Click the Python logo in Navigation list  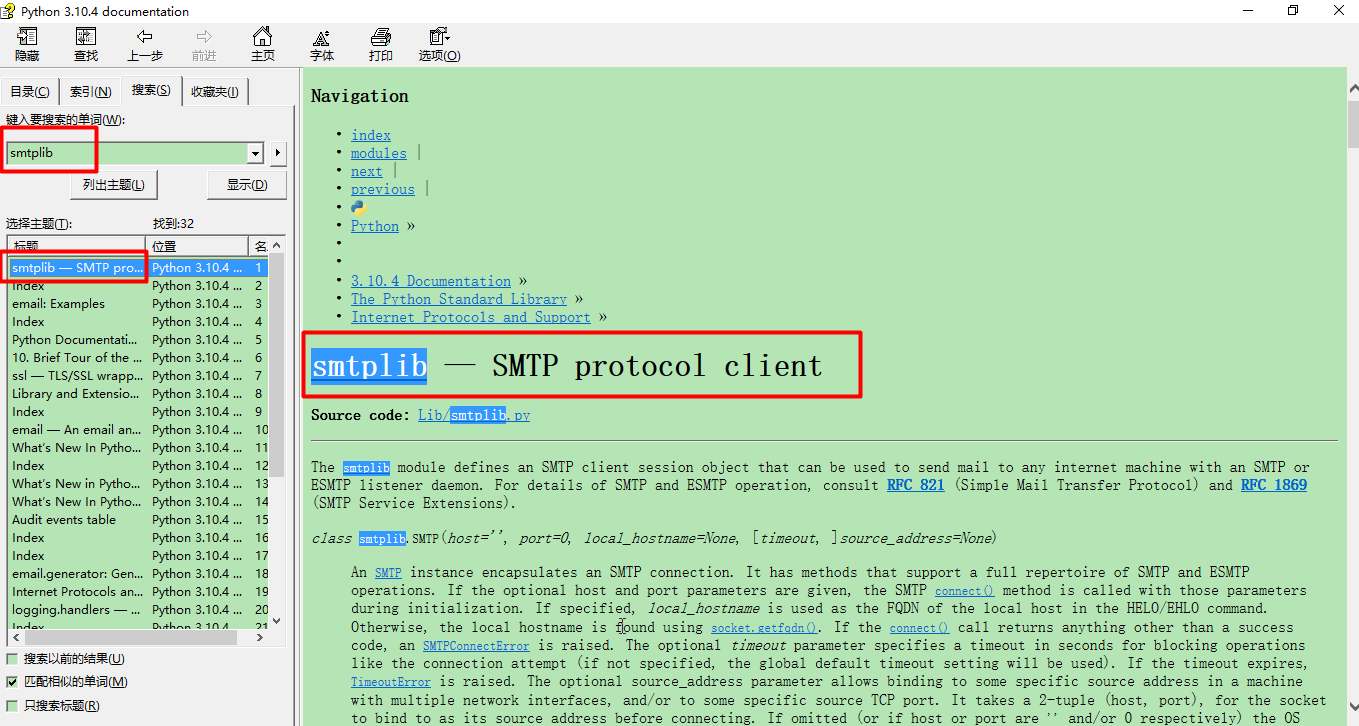[x=359, y=207]
